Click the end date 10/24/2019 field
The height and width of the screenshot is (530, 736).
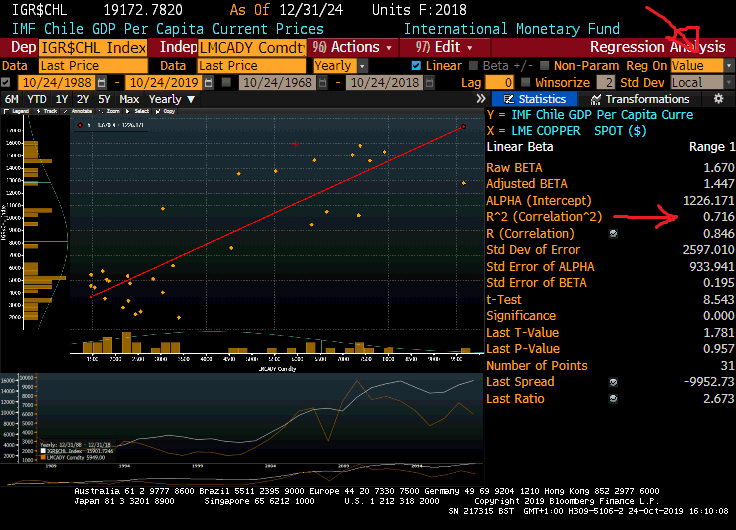tap(164, 83)
